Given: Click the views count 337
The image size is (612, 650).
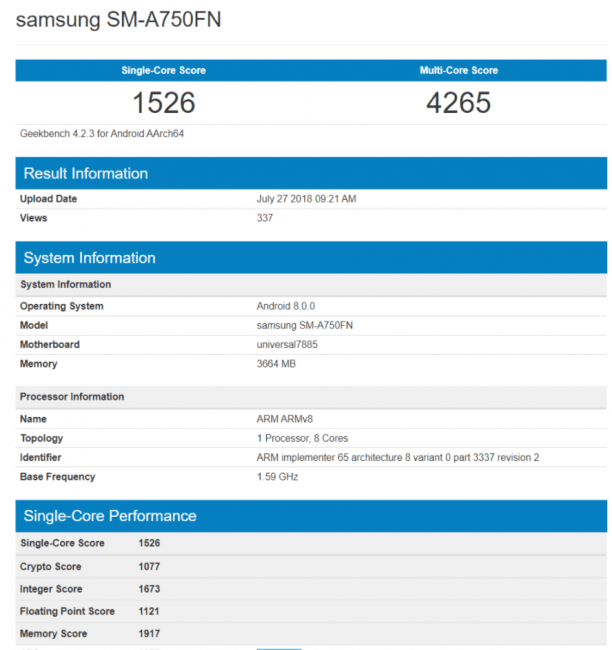Looking at the screenshot, I should coord(265,218).
